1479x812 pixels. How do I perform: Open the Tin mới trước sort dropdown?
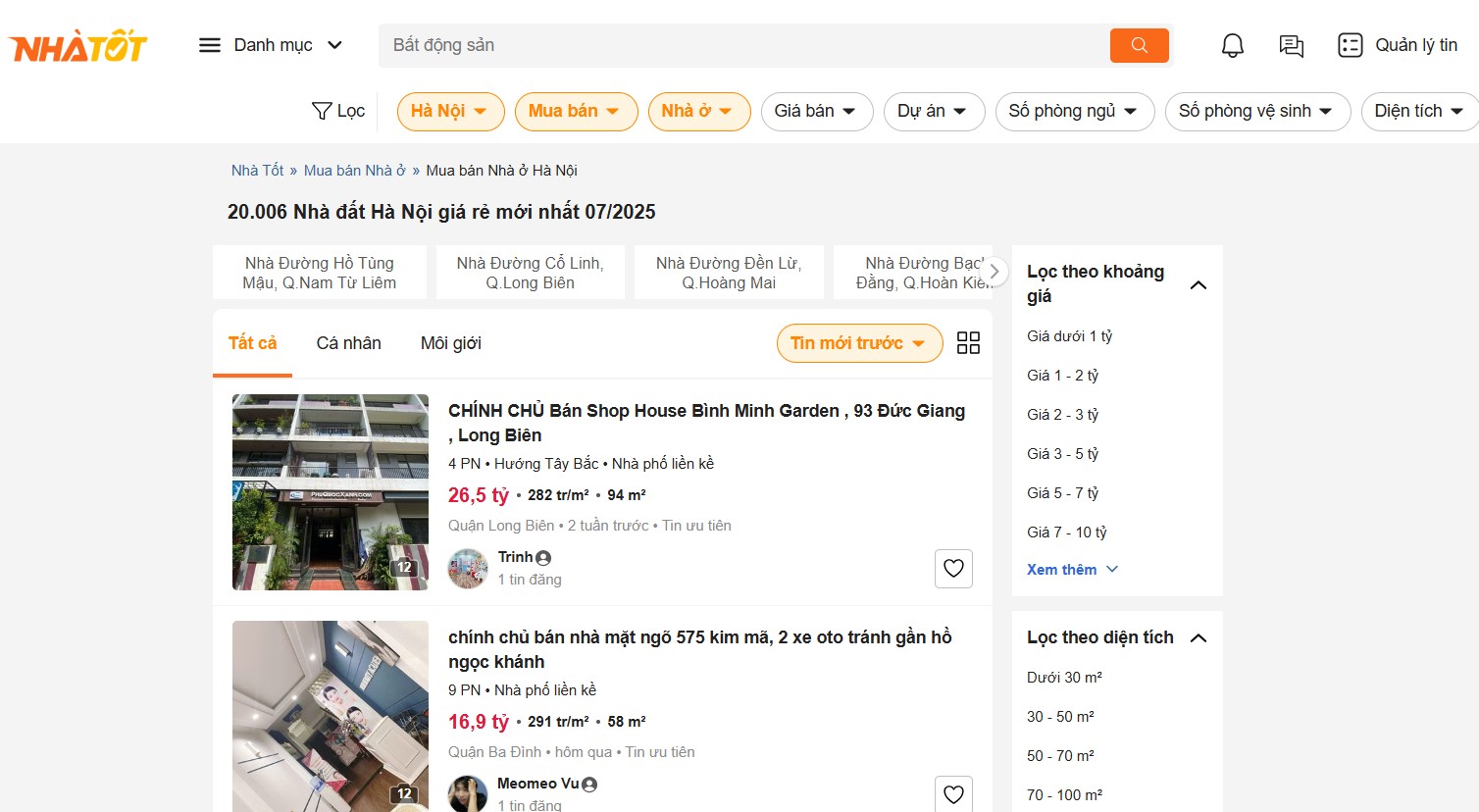[x=859, y=343]
